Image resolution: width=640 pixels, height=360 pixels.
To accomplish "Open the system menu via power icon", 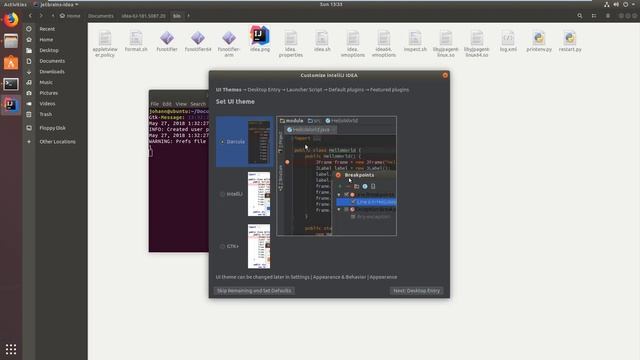I will point(626,4).
